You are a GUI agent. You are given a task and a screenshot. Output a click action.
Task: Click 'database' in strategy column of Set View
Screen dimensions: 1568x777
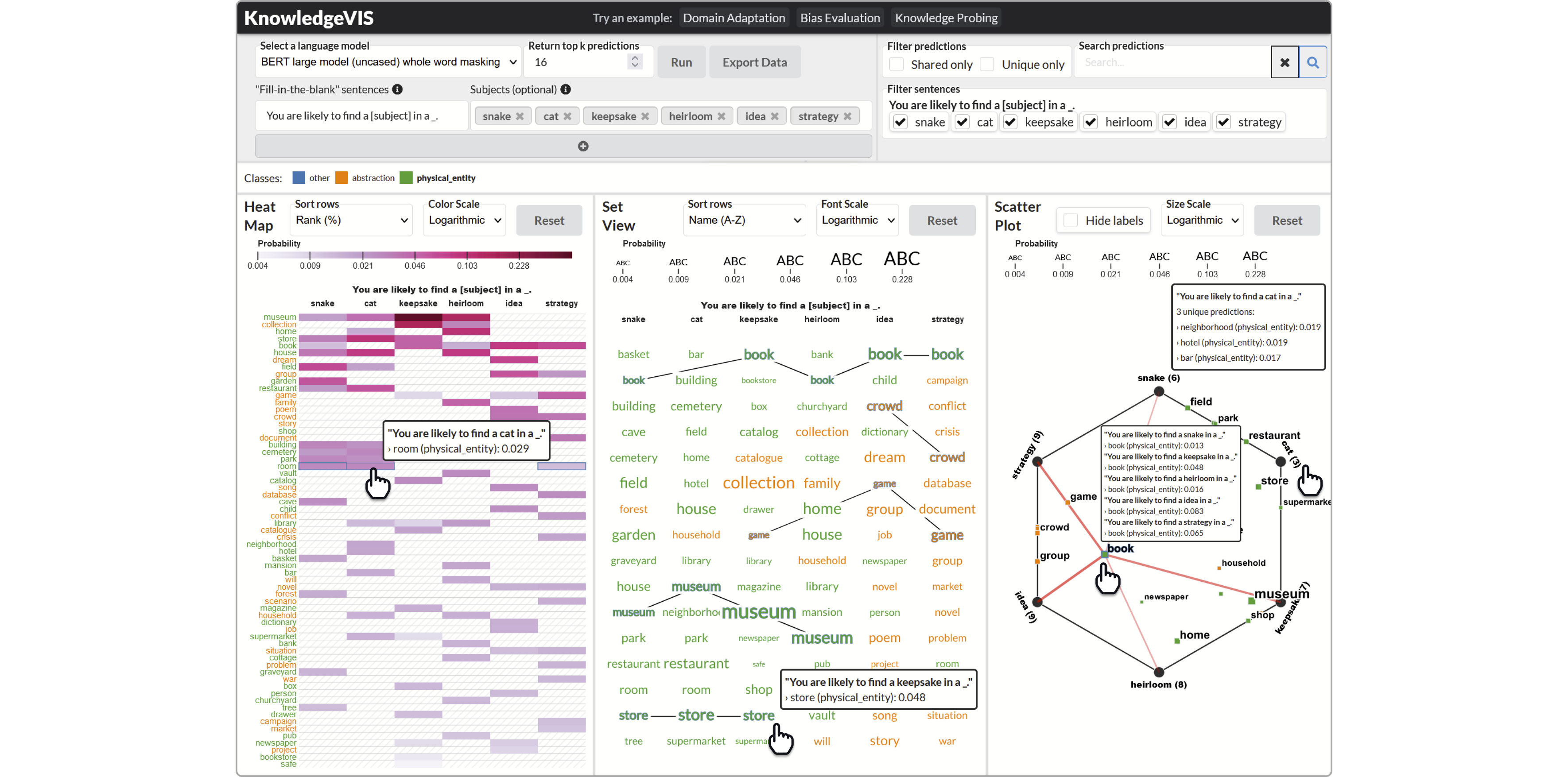pyautogui.click(x=947, y=483)
